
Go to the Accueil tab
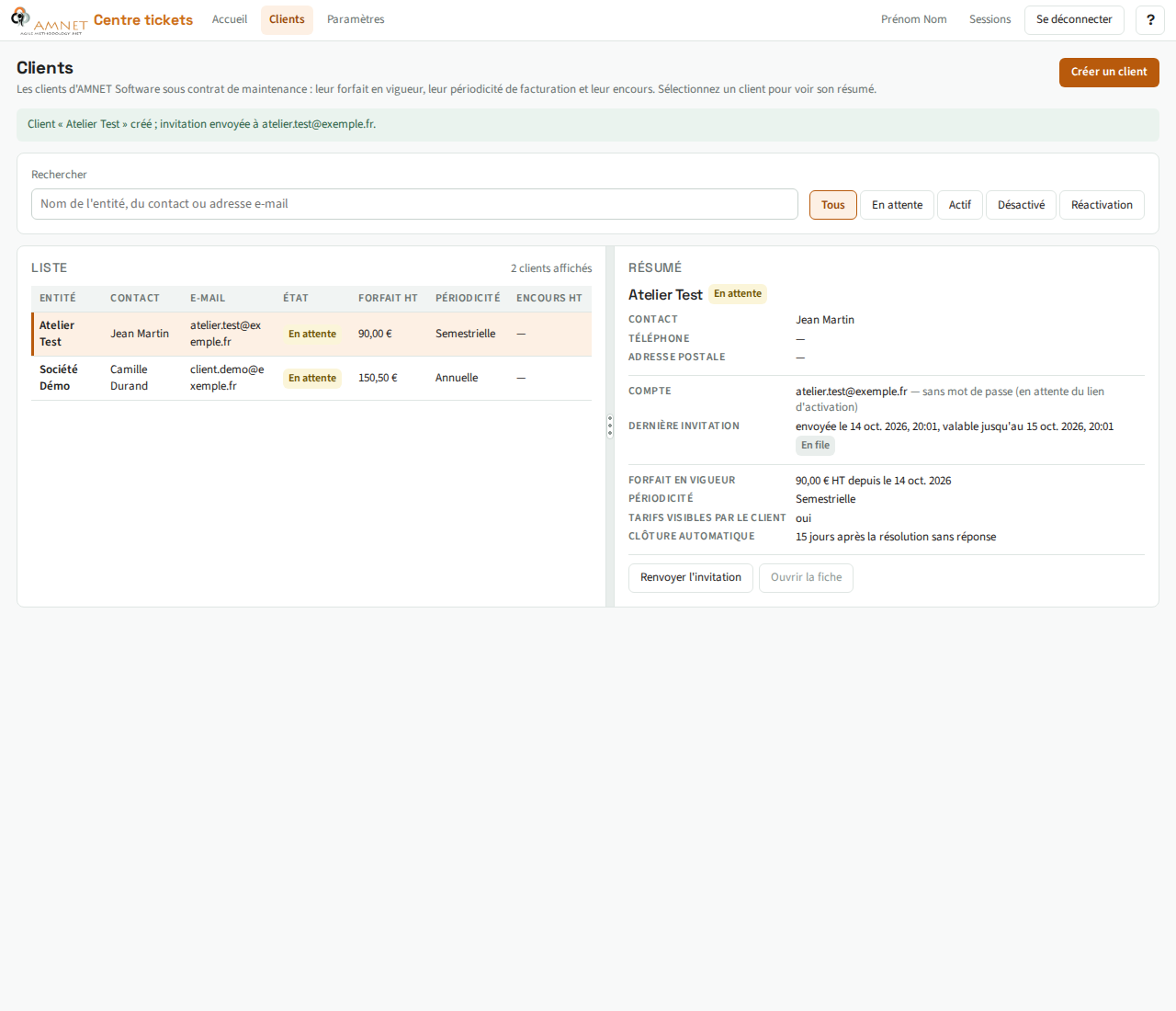[230, 19]
